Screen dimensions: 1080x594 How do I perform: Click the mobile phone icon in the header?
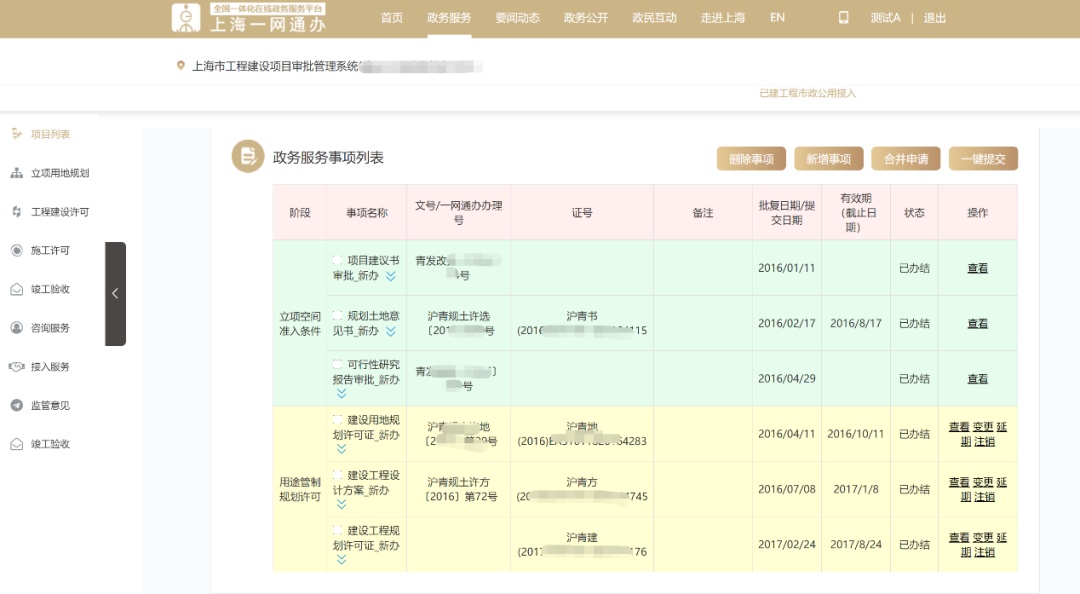[843, 18]
